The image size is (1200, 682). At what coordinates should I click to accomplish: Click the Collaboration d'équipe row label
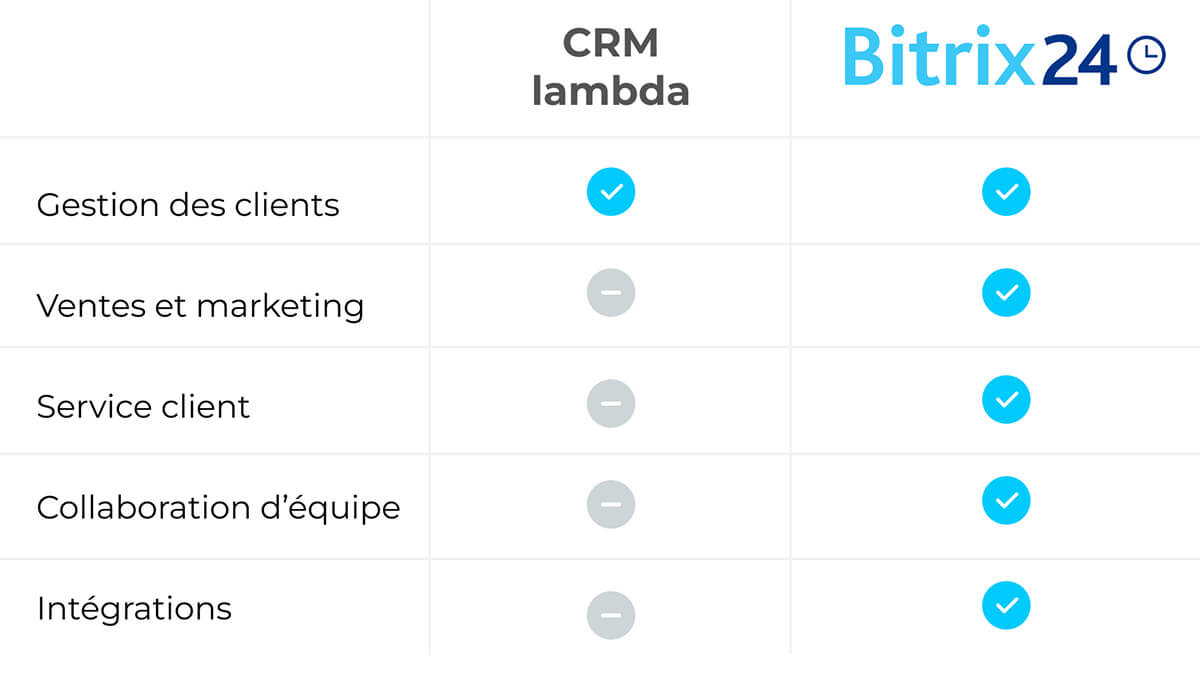[218, 508]
